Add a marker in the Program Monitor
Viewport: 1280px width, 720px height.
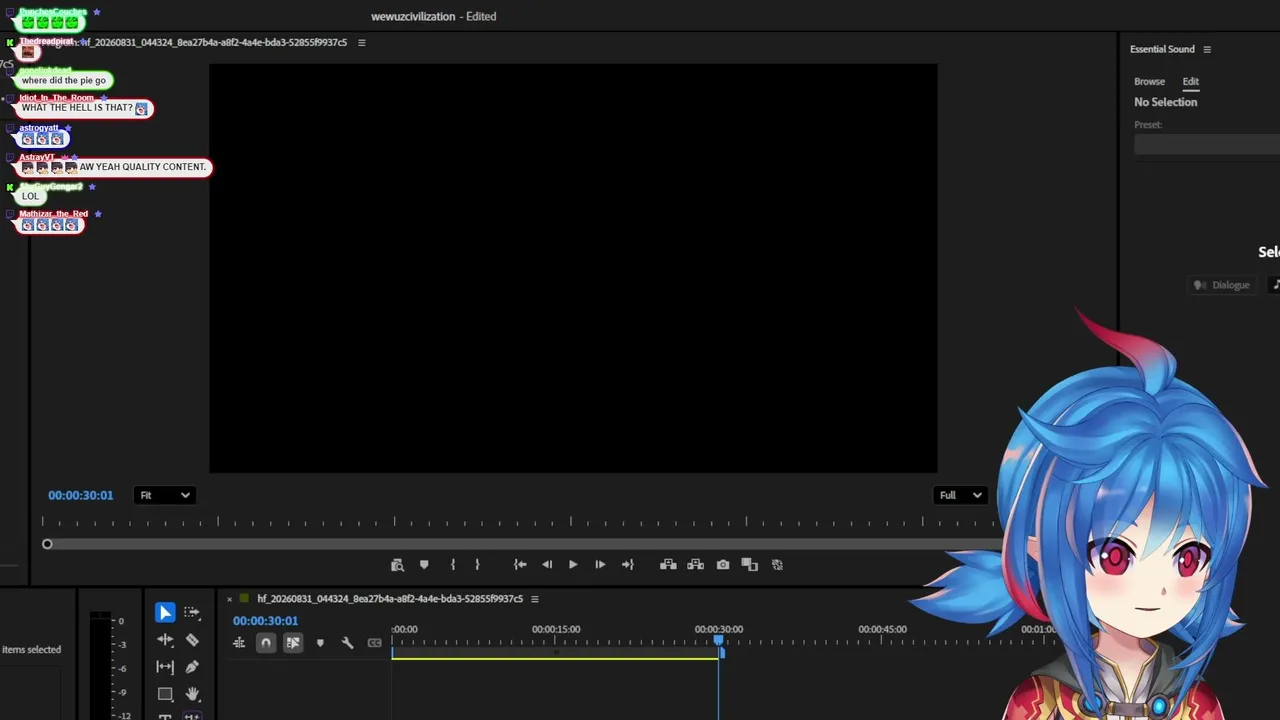(424, 565)
